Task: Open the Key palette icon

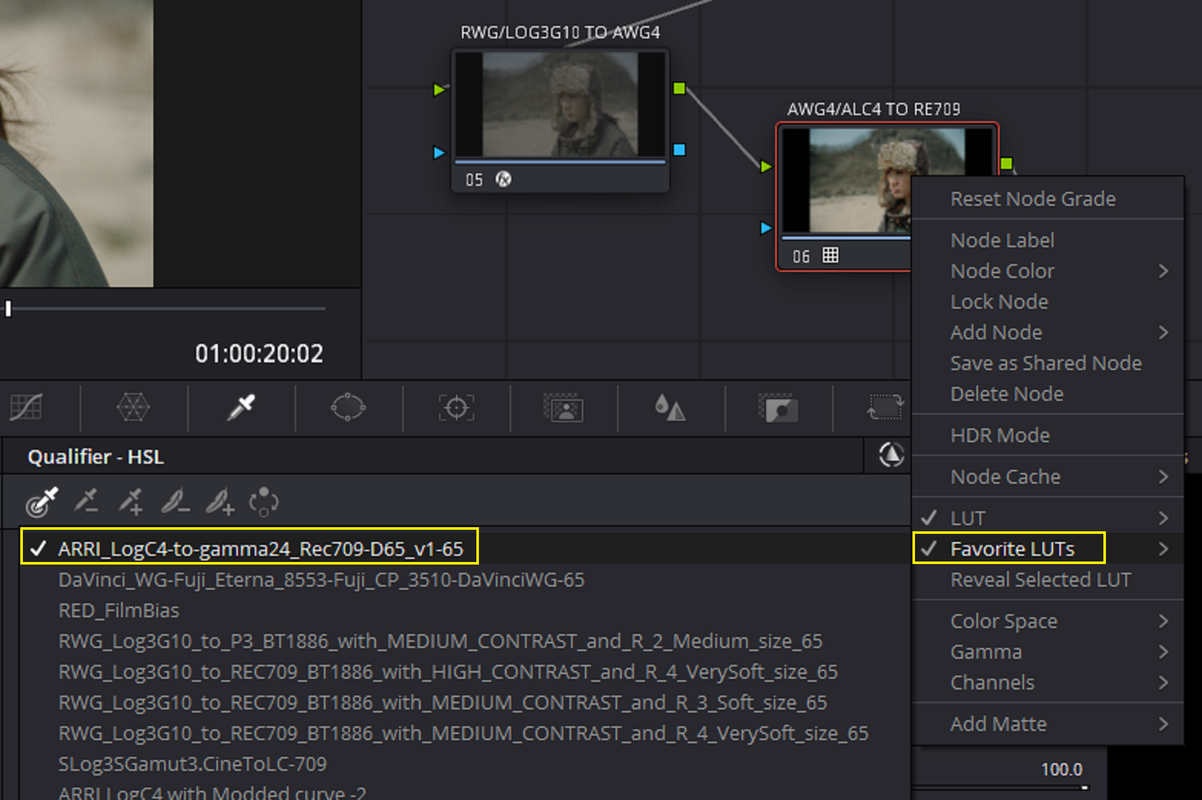Action: coord(777,407)
